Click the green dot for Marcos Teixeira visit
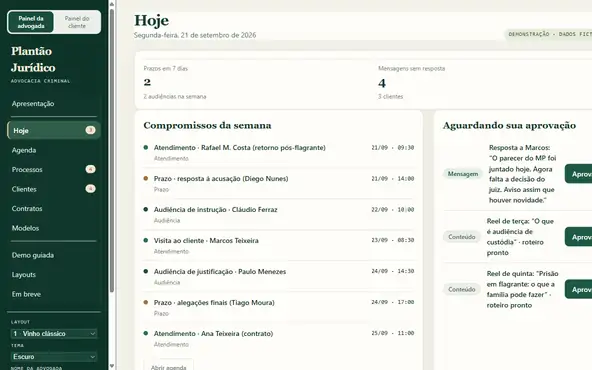 point(146,240)
